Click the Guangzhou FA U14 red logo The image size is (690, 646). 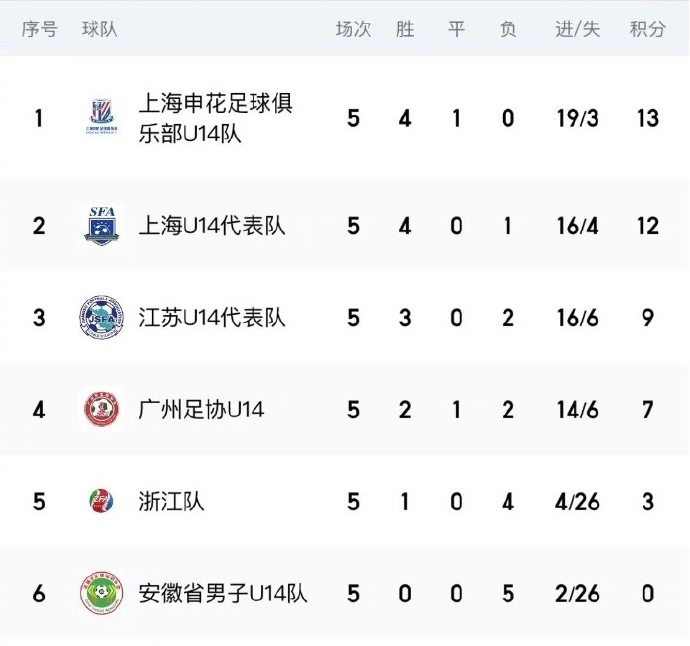click(102, 409)
